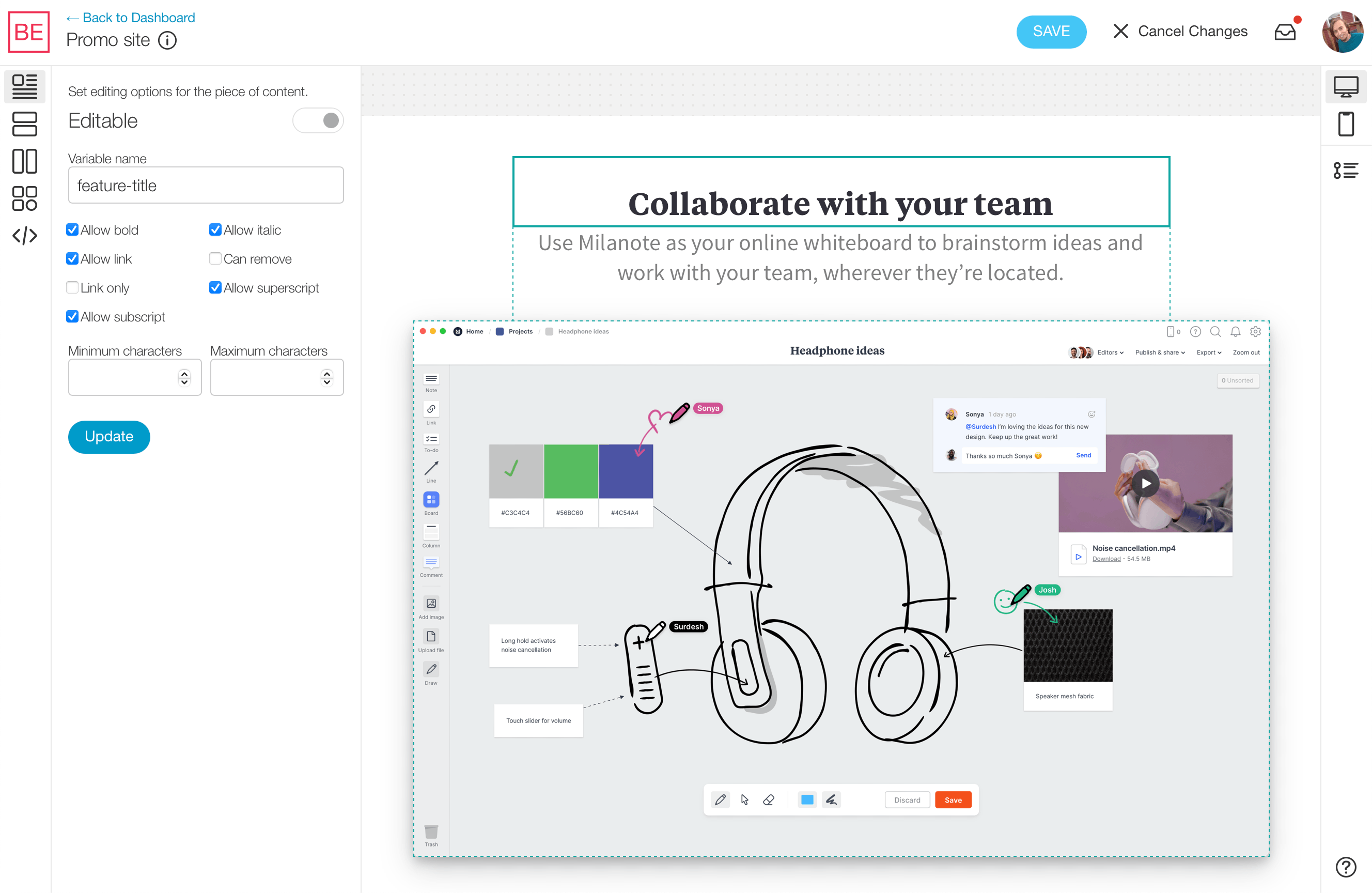Check the Link only checkbox
The image size is (1372, 893).
click(x=72, y=287)
